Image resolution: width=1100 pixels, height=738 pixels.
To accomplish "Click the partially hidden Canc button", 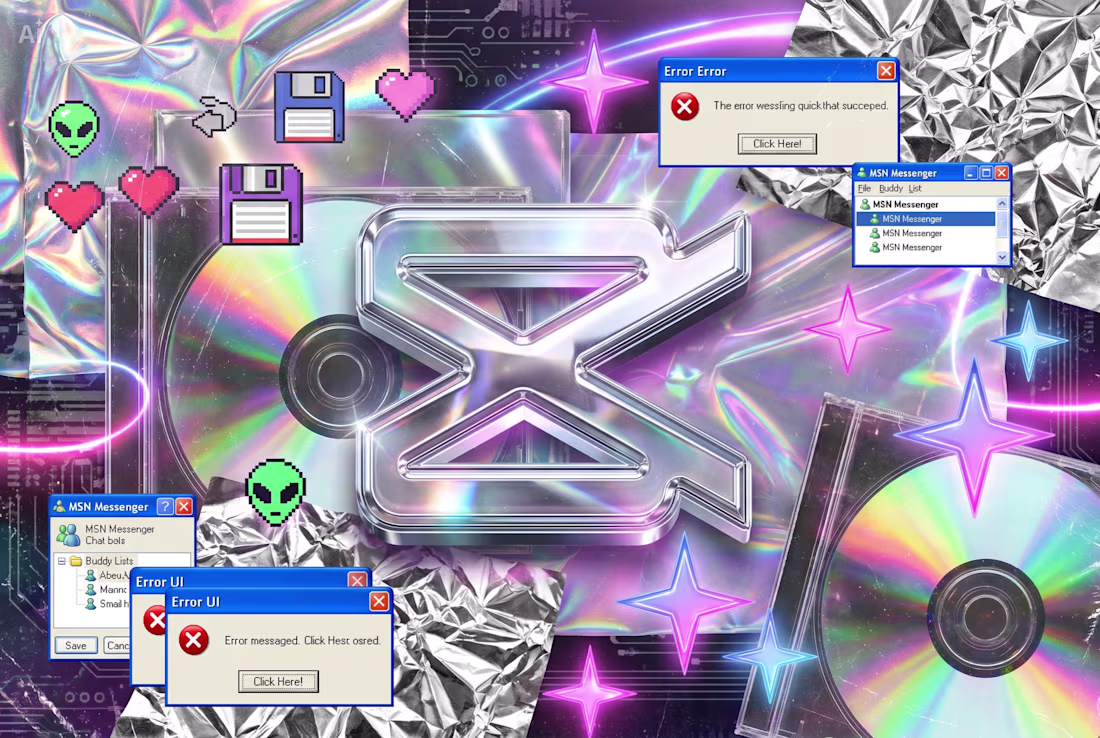I will pyautogui.click(x=116, y=645).
